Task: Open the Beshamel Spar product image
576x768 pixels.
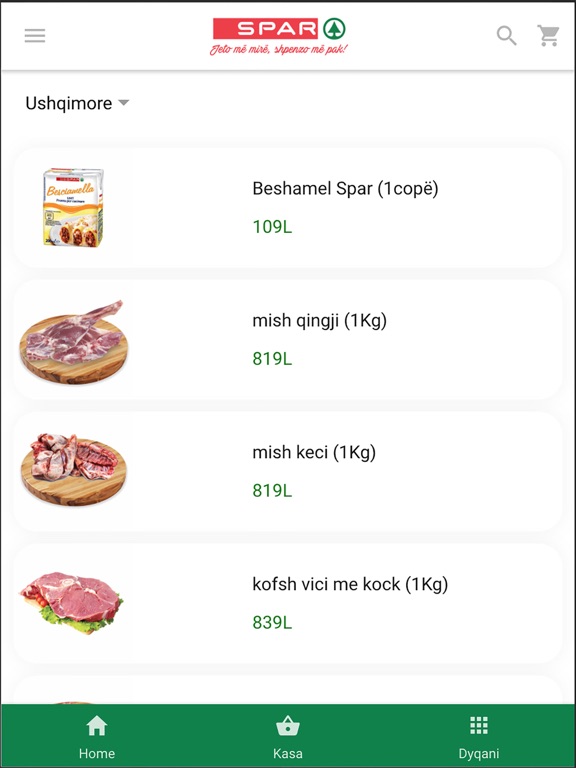Action: pos(73,208)
